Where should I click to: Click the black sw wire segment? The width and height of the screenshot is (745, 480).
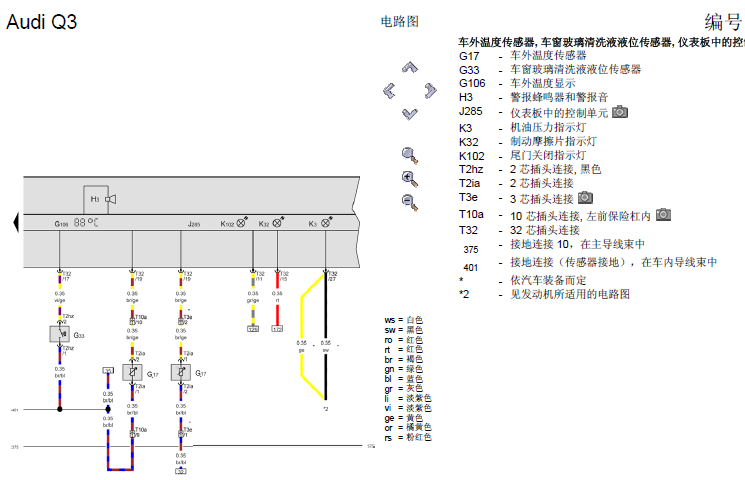[325, 335]
